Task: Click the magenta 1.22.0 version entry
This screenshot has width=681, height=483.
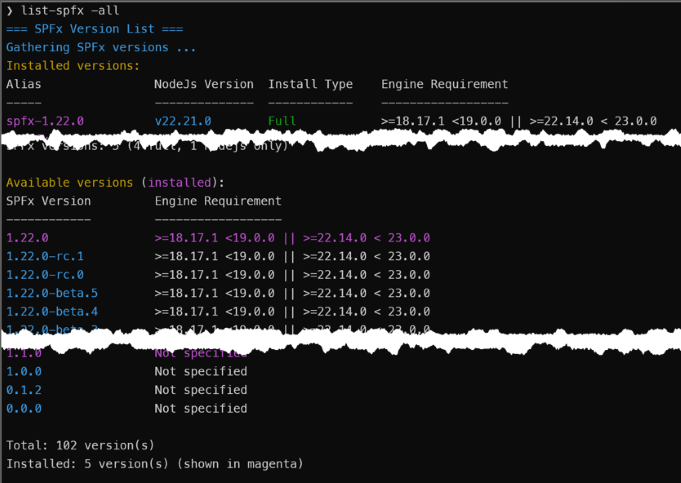Action: click(x=27, y=238)
